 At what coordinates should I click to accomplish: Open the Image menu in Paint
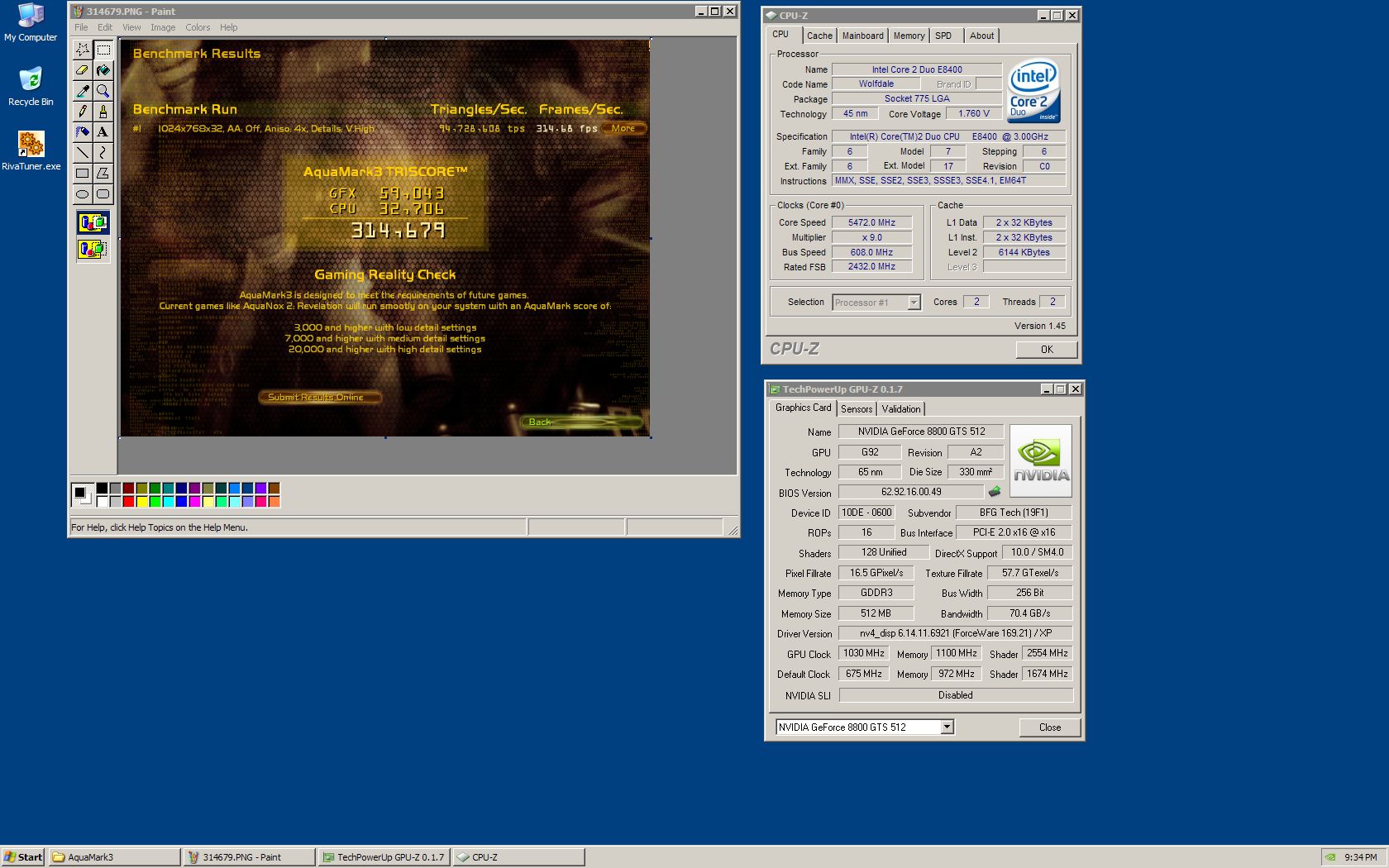click(x=163, y=27)
